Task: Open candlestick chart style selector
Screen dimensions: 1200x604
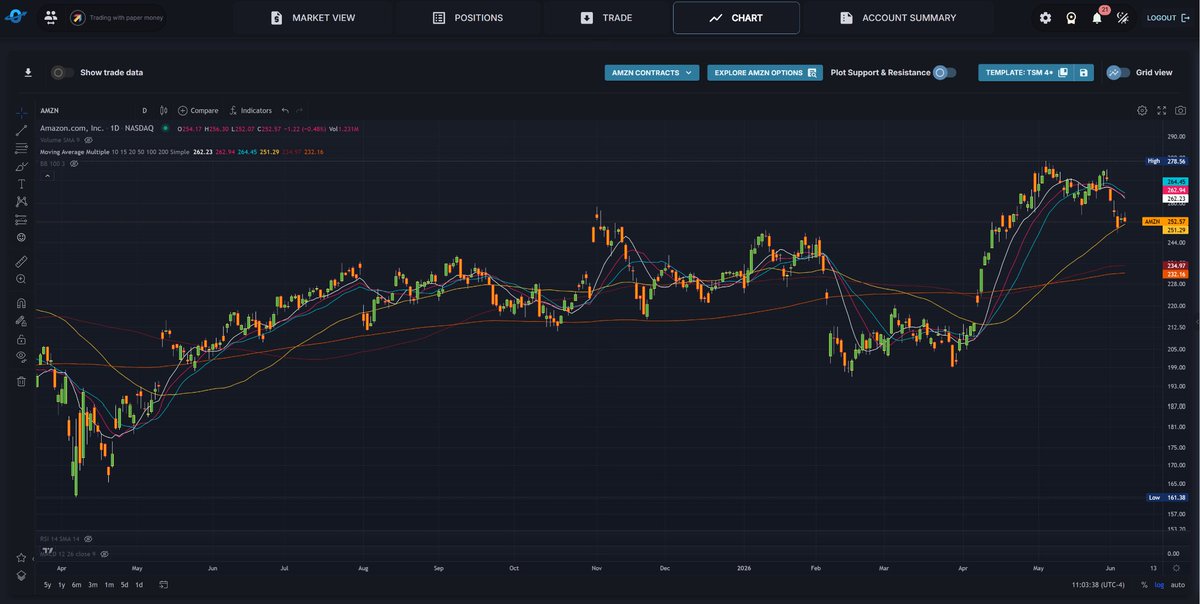Action: pos(163,111)
